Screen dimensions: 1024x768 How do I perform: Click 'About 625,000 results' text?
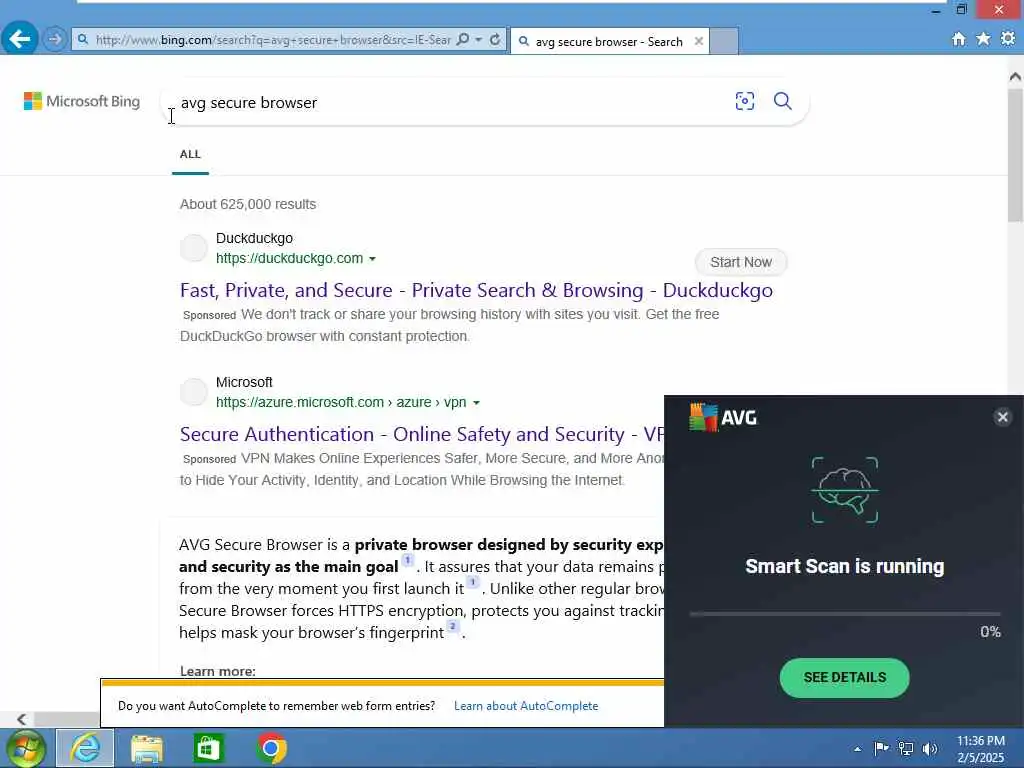point(248,204)
